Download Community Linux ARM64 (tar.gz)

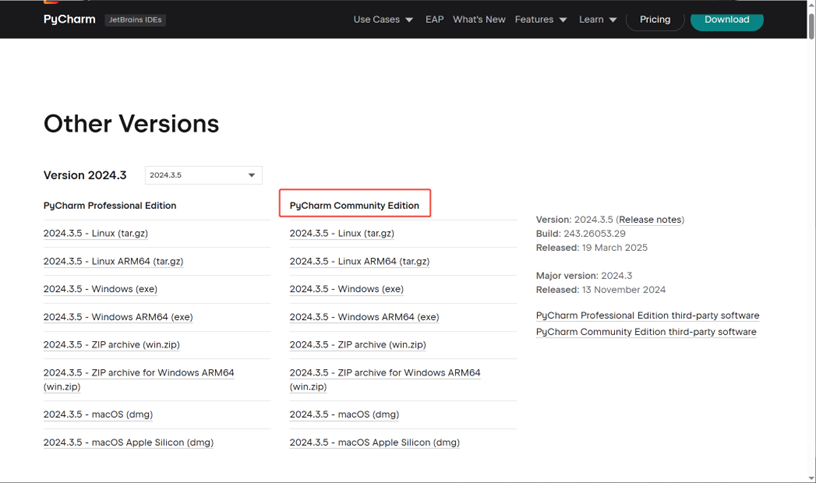pos(359,261)
